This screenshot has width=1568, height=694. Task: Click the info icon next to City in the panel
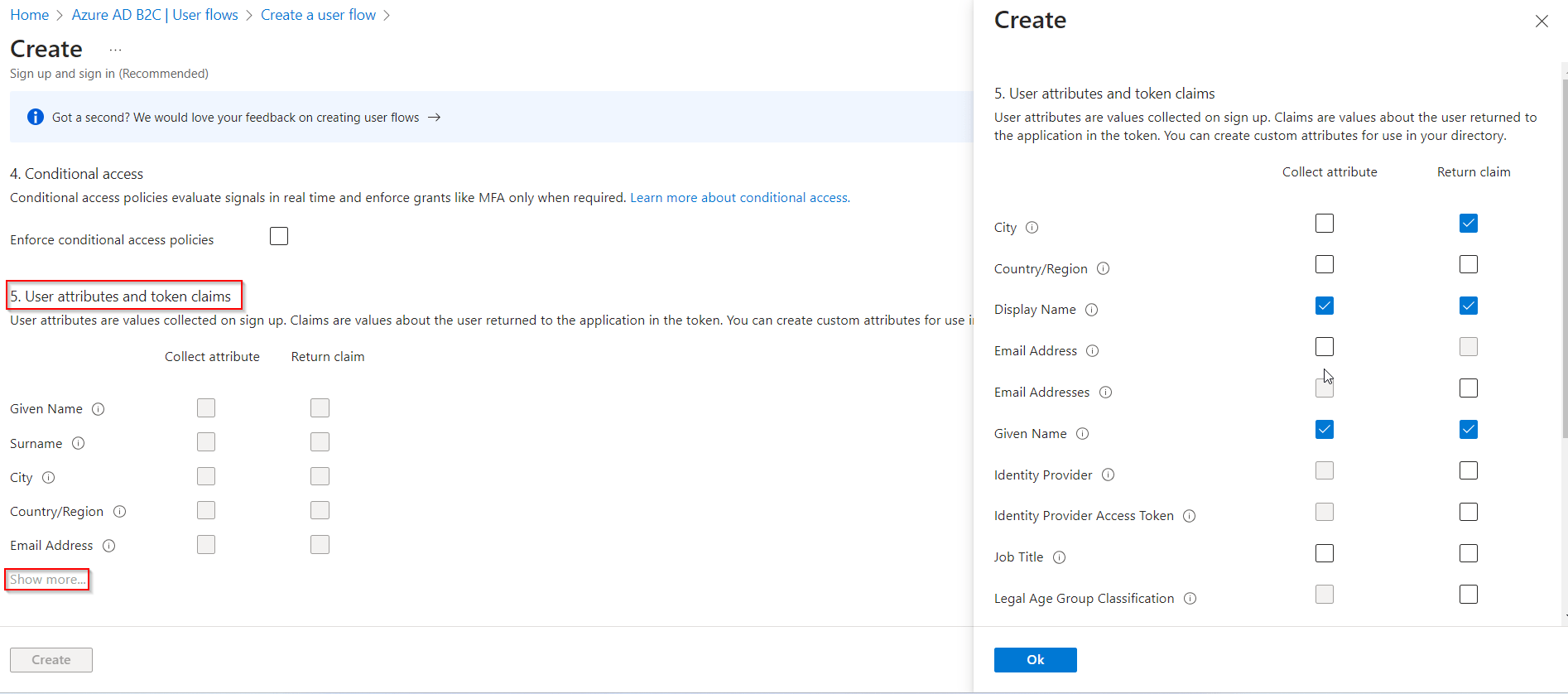[x=1032, y=228]
